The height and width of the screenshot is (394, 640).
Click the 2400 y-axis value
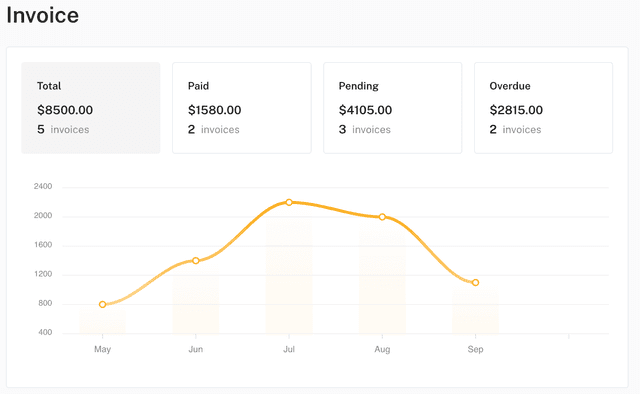tap(43, 186)
